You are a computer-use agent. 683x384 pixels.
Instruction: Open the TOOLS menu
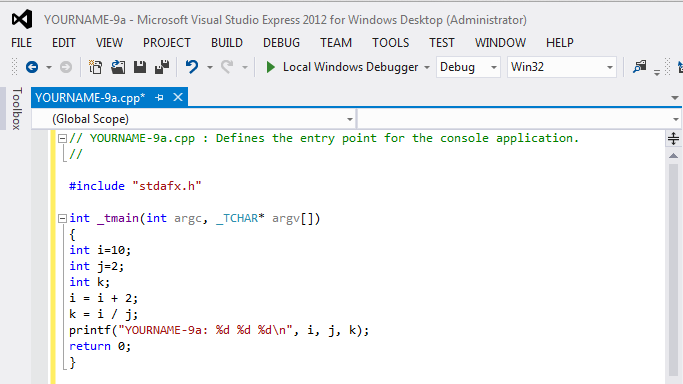(x=391, y=43)
